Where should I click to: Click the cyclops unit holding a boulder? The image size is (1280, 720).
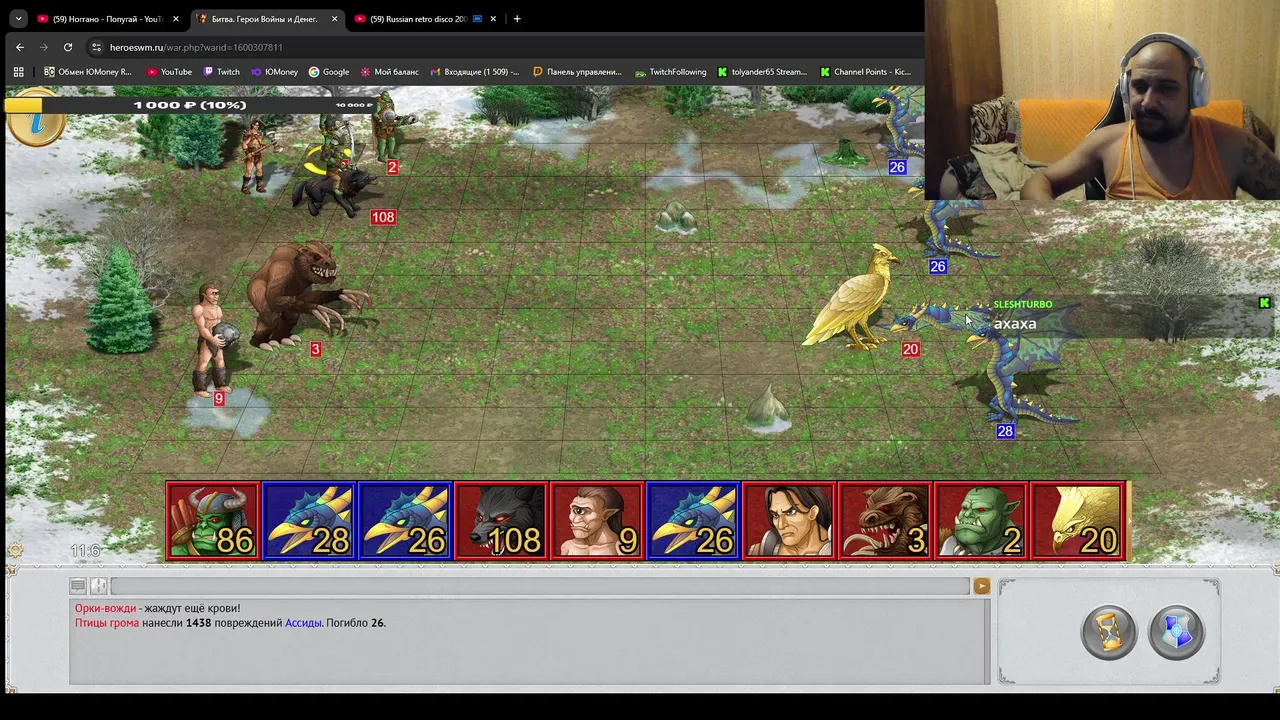click(x=211, y=340)
